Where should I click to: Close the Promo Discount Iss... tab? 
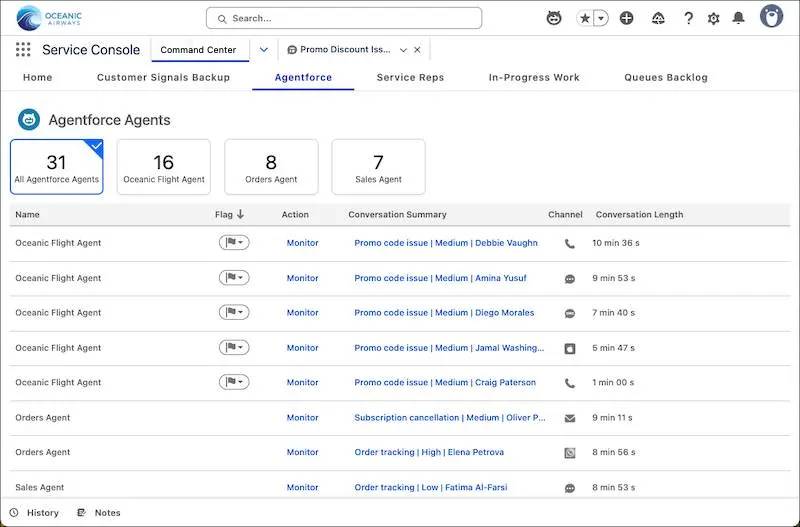(x=417, y=50)
